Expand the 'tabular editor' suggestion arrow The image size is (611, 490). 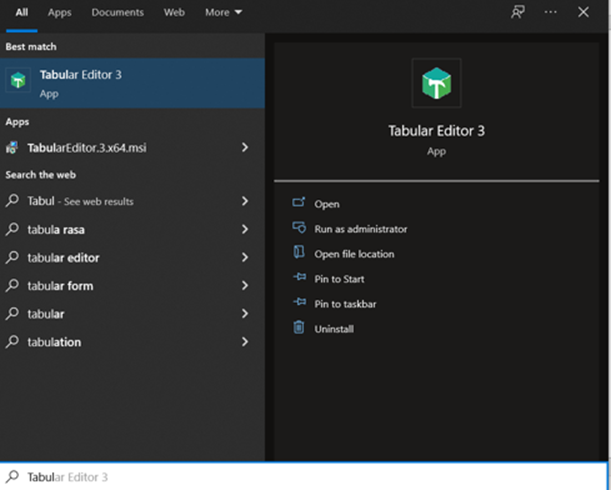click(245, 257)
